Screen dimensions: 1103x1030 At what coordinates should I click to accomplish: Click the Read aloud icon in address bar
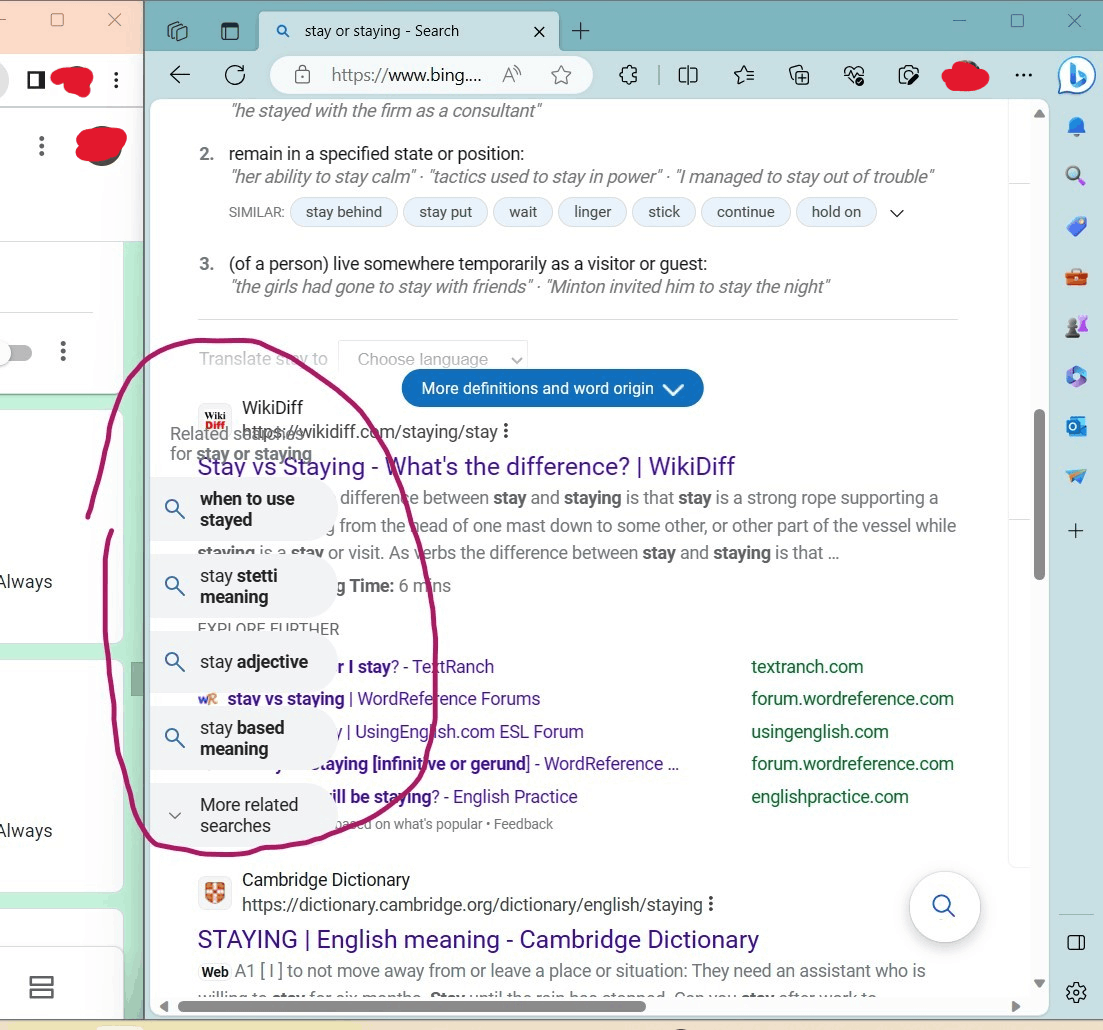coord(511,74)
